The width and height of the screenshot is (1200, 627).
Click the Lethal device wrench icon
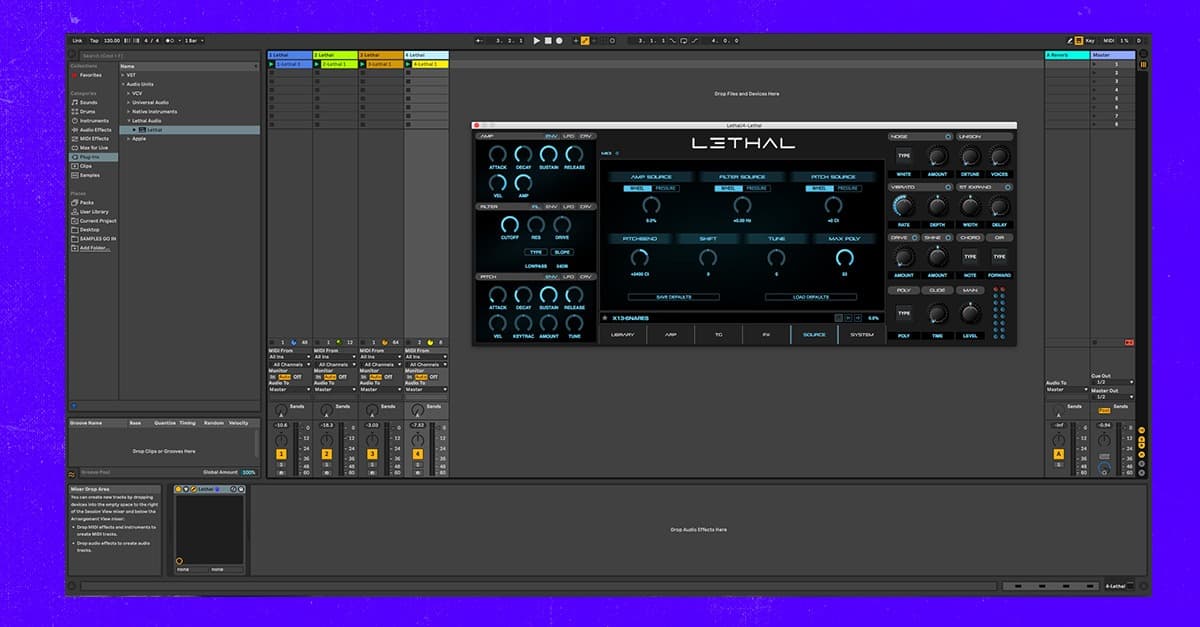[194, 489]
